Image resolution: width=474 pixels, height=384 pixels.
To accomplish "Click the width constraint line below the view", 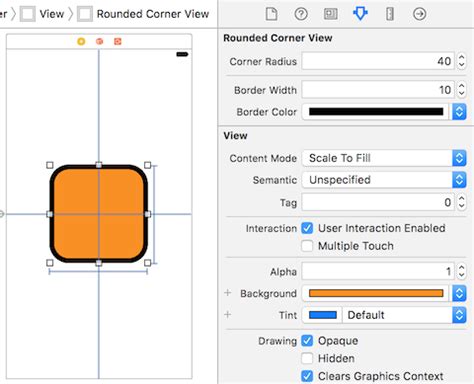I will (98, 272).
